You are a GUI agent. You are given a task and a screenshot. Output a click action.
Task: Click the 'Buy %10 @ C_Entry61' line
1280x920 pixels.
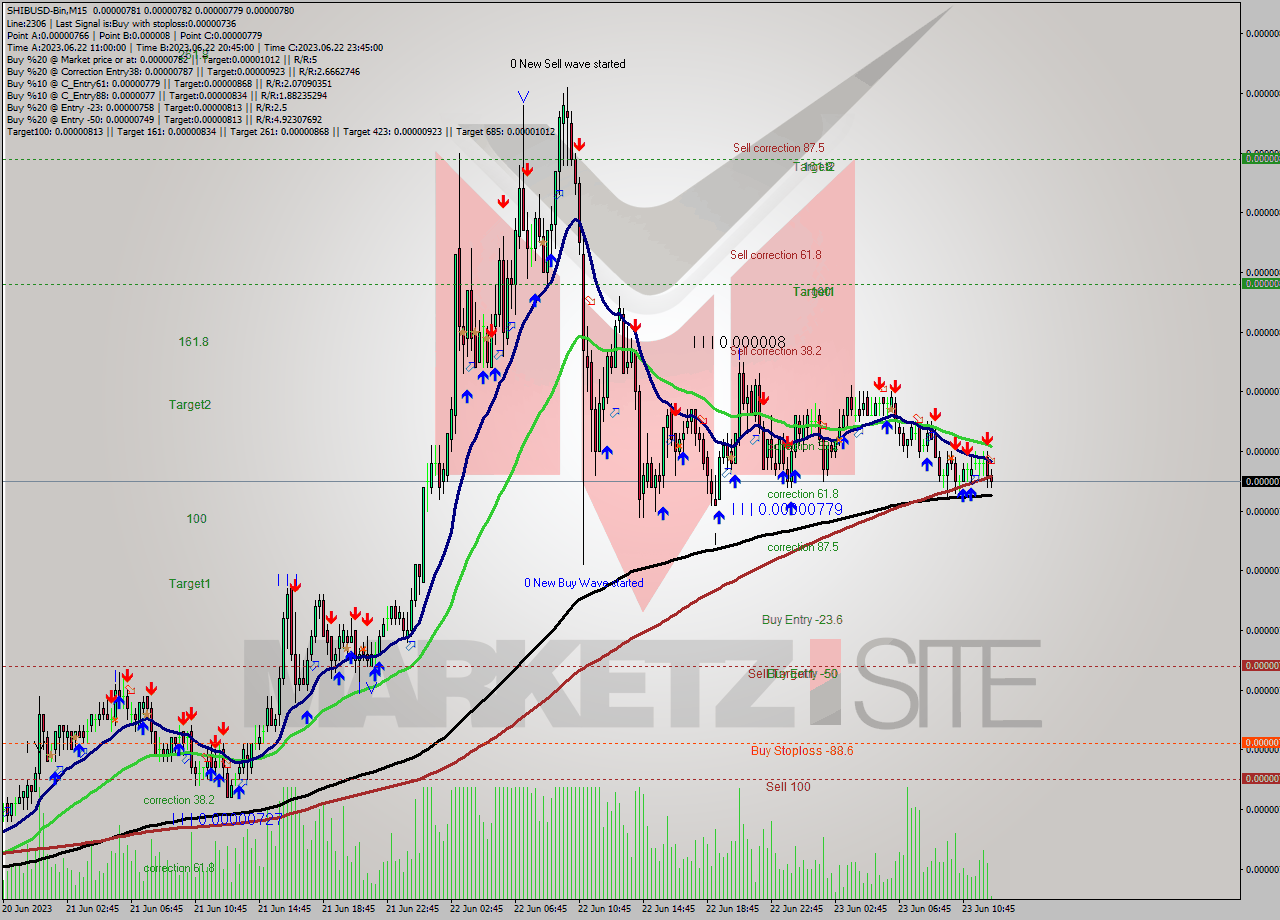coord(169,83)
